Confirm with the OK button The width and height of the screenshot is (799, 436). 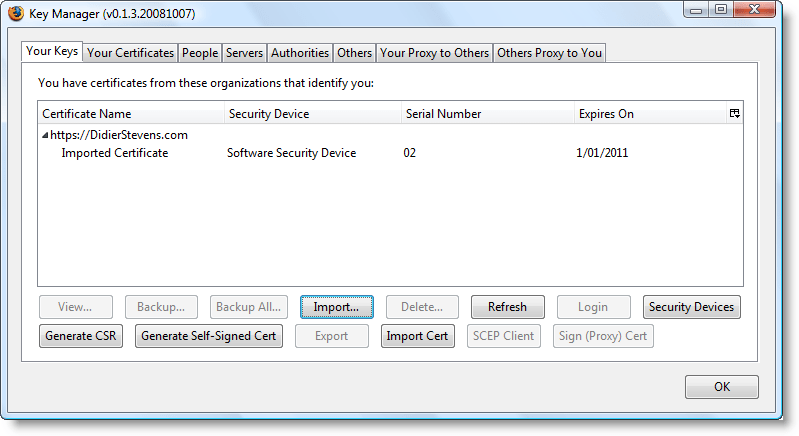coord(721,387)
